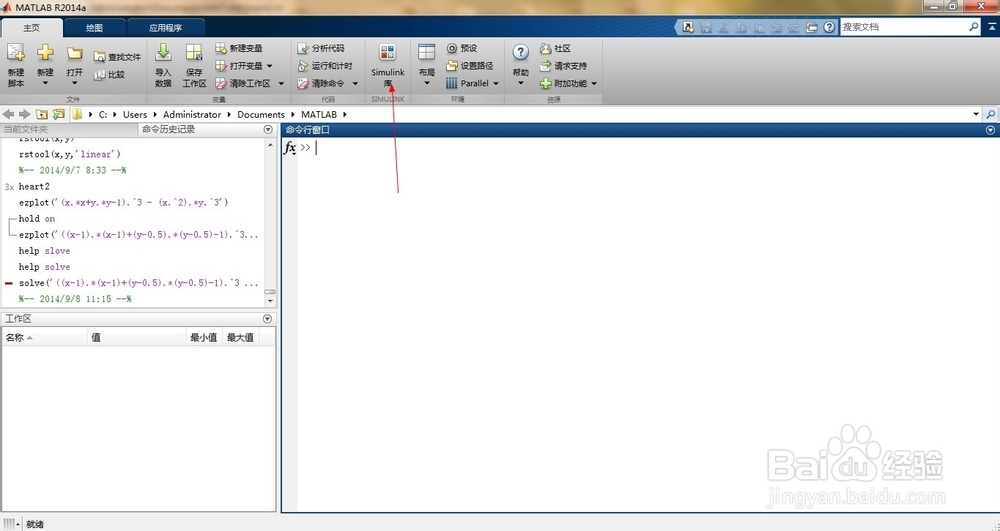The image size is (1000, 531).
Task: Click Run and Time (运行和计时)
Action: coord(325,66)
